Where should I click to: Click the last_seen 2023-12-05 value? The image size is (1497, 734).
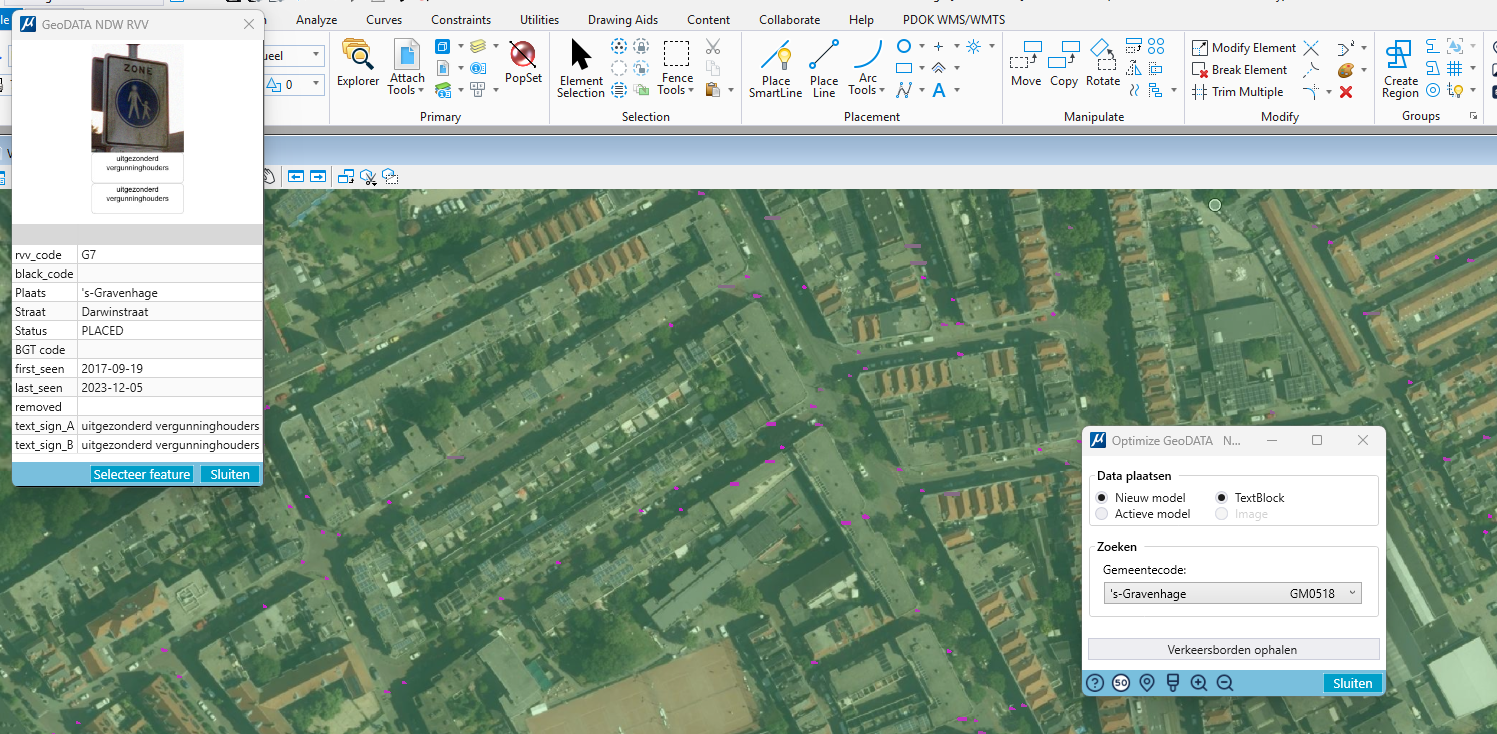tap(169, 388)
